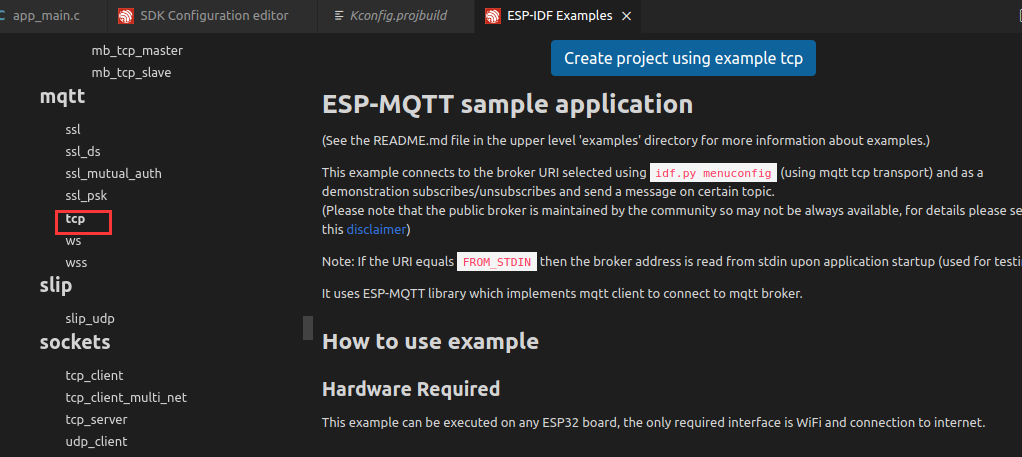Select the ESP-IDF Examples tab
The width and height of the screenshot is (1022, 457).
tap(559, 16)
